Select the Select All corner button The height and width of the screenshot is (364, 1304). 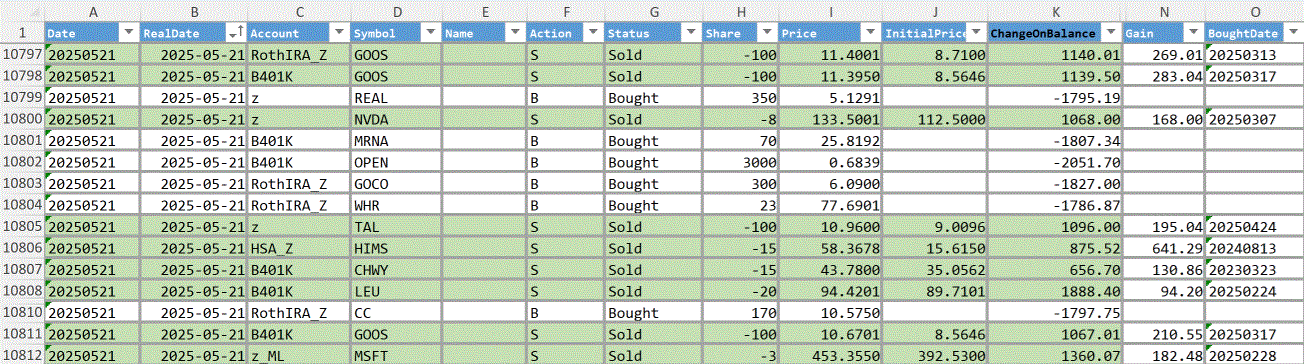coord(22,11)
